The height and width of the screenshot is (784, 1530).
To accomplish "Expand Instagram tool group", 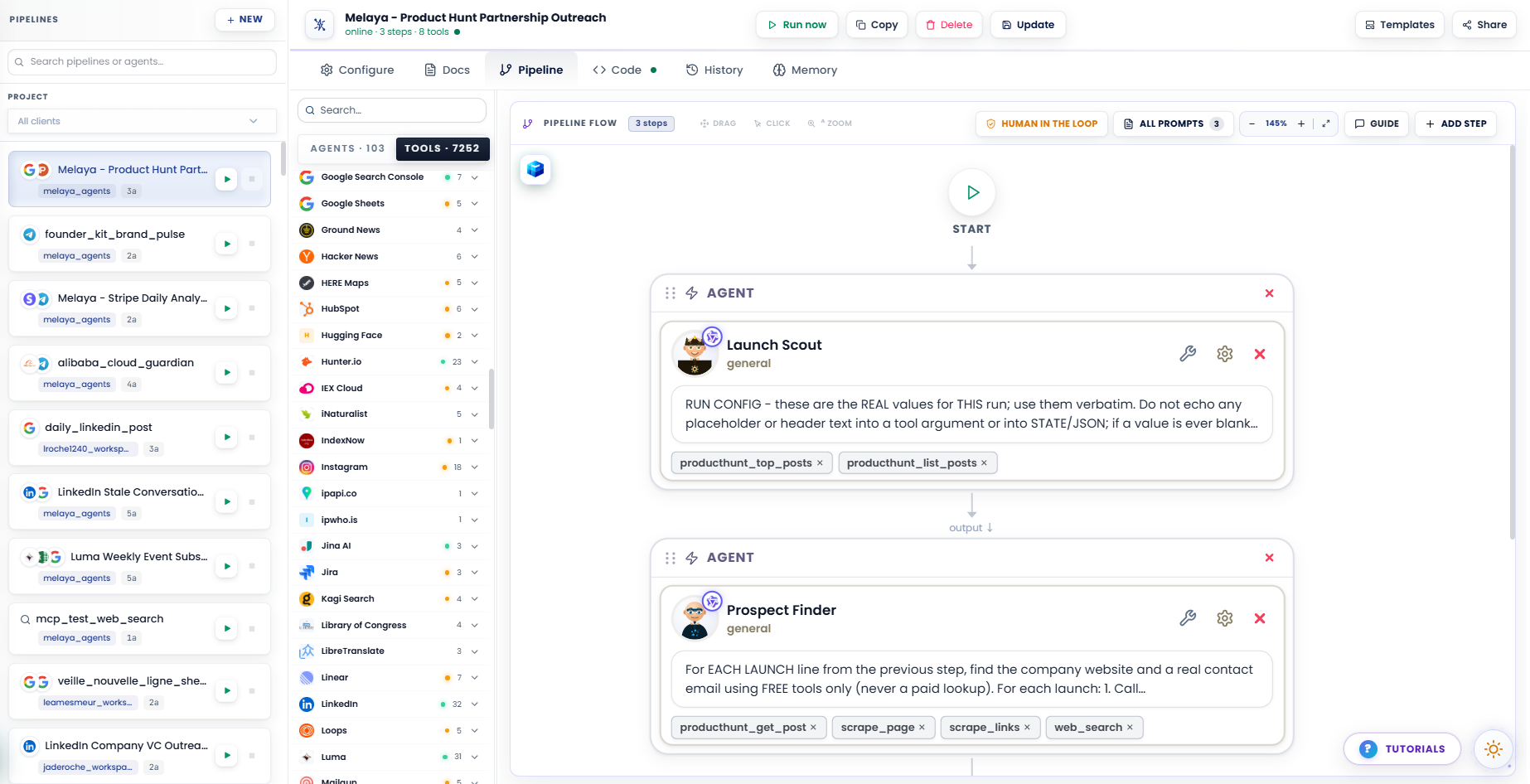I will tap(475, 467).
